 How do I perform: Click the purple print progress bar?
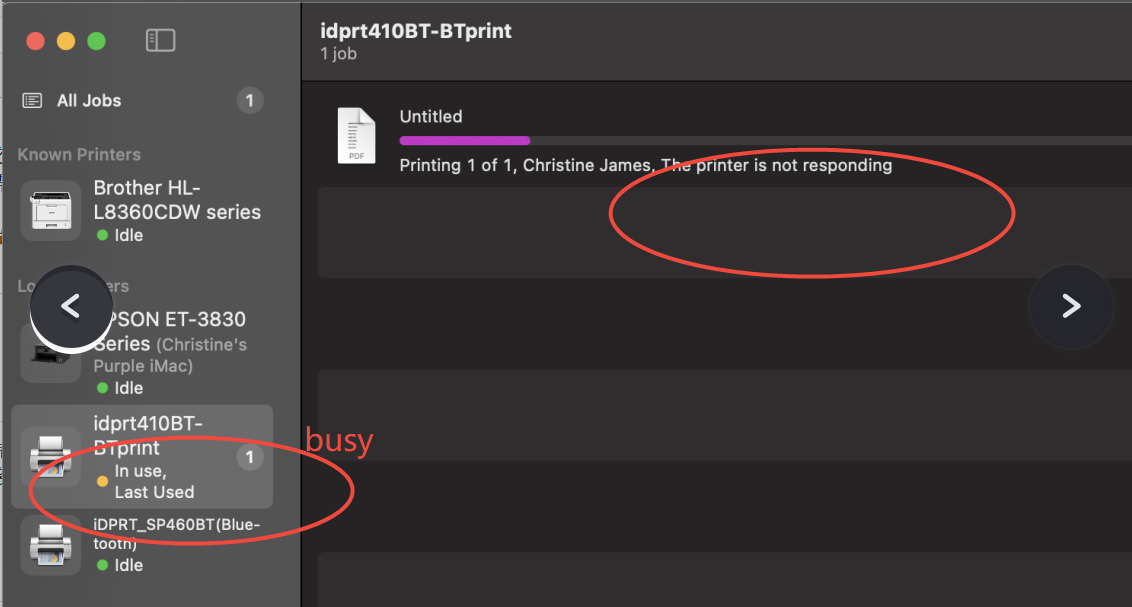[x=464, y=141]
